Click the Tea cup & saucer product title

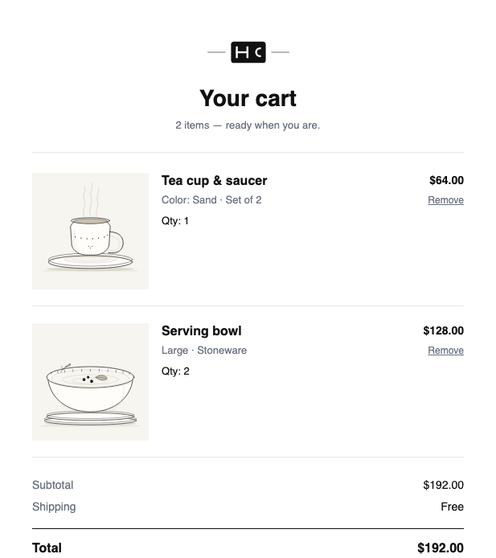click(x=214, y=180)
